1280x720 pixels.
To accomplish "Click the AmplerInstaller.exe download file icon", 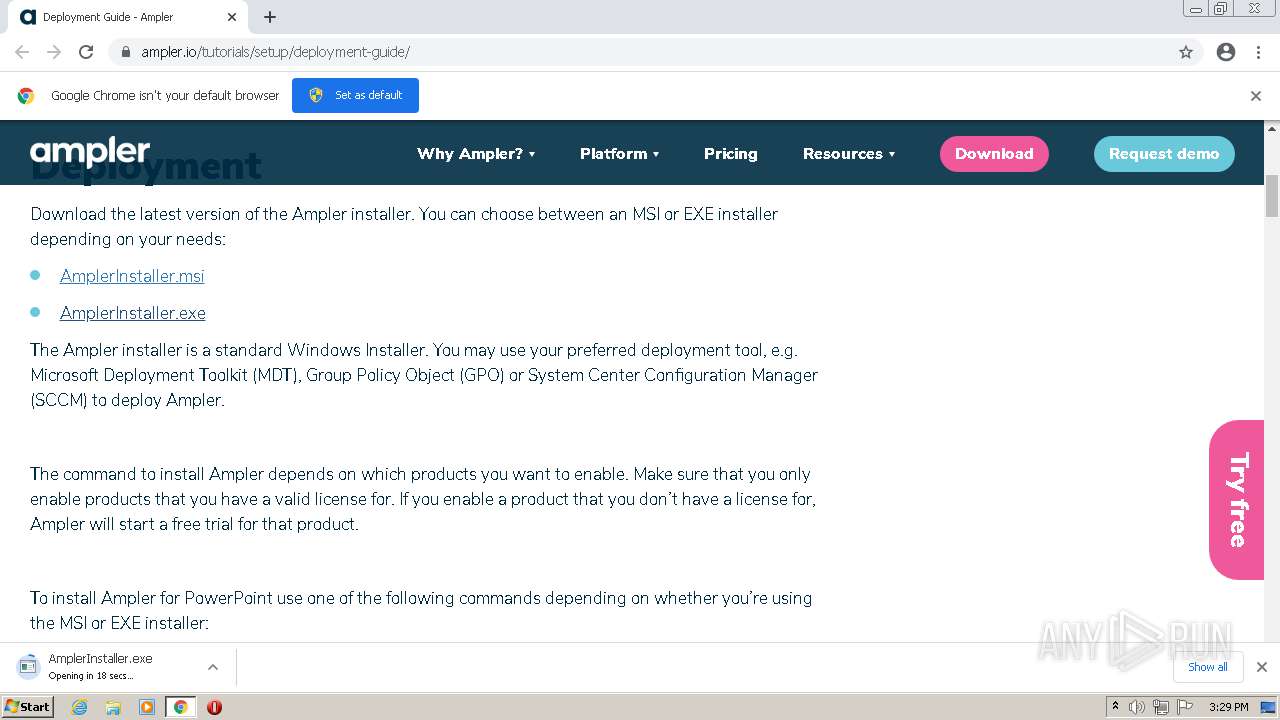I will click(x=29, y=666).
